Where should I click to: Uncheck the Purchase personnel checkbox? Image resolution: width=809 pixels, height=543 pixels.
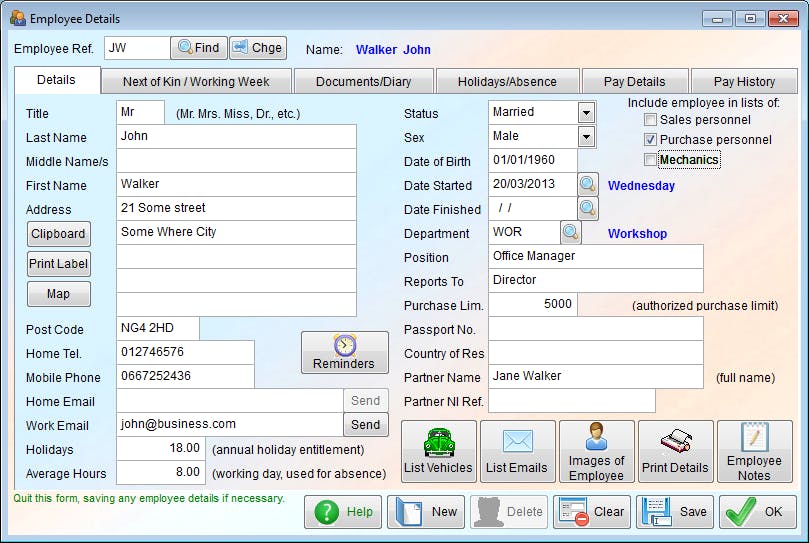(651, 139)
